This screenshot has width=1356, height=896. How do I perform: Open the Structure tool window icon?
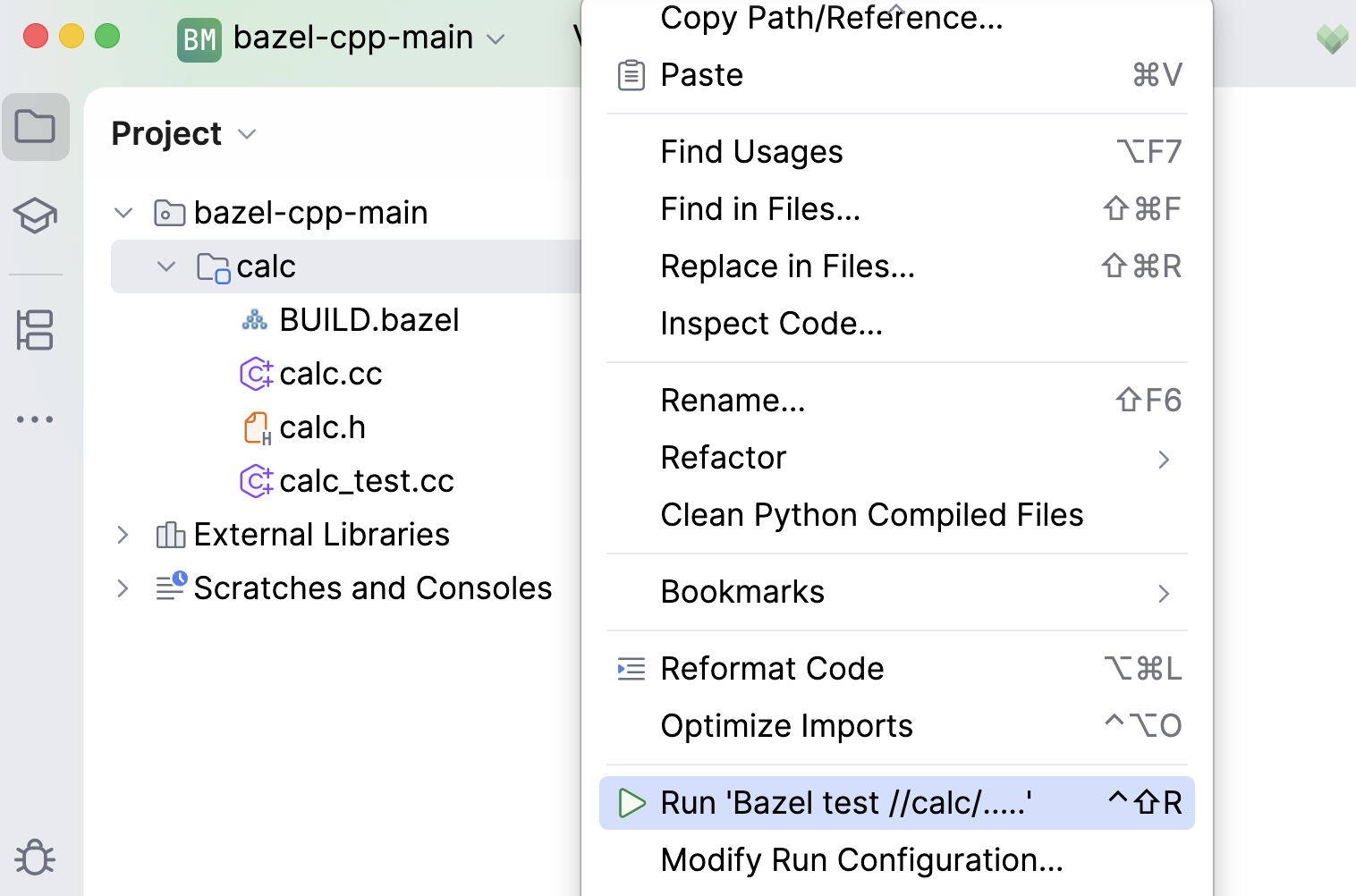(x=36, y=330)
